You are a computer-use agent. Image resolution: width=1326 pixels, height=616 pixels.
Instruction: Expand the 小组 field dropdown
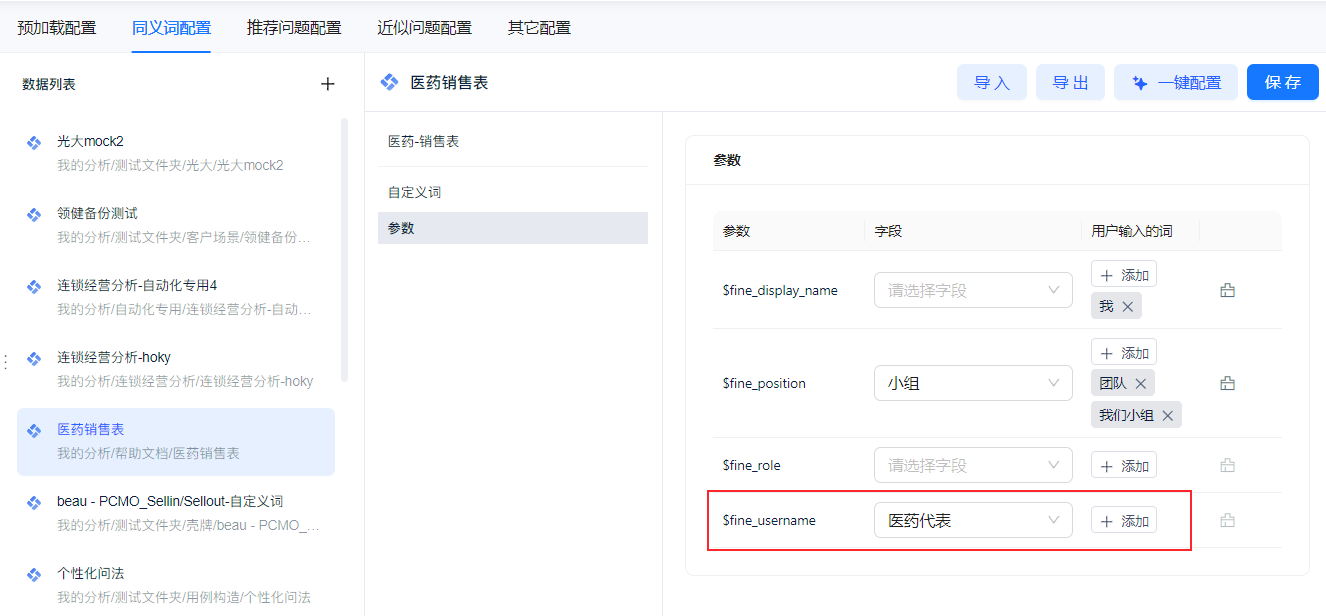972,383
